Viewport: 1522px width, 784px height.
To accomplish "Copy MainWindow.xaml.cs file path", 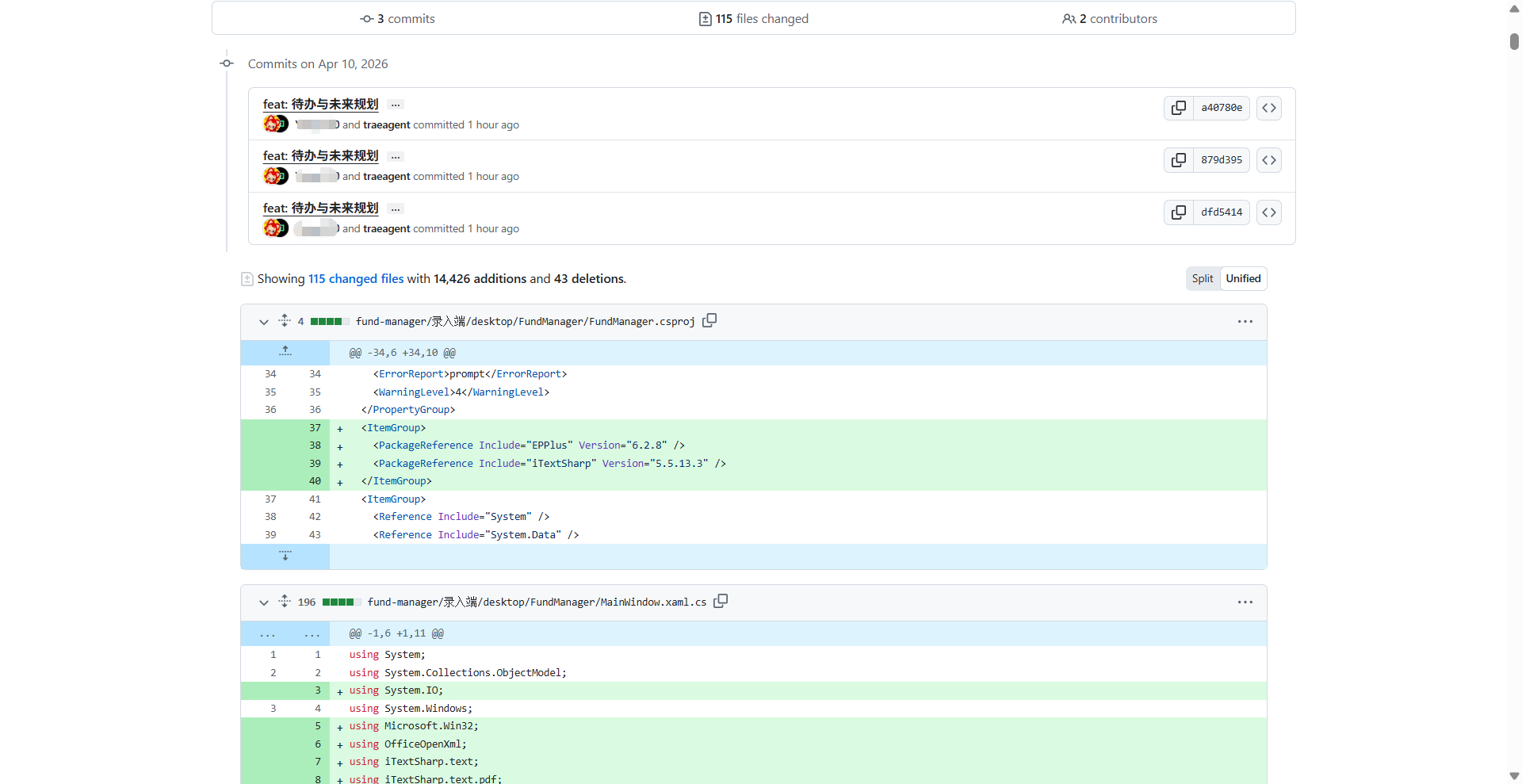I will [721, 601].
